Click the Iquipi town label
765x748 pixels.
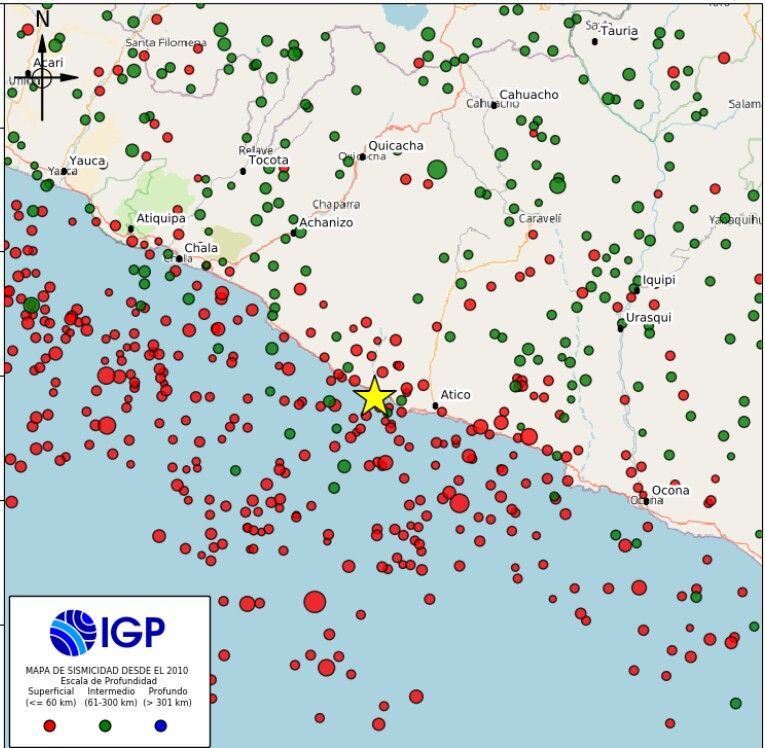click(659, 280)
